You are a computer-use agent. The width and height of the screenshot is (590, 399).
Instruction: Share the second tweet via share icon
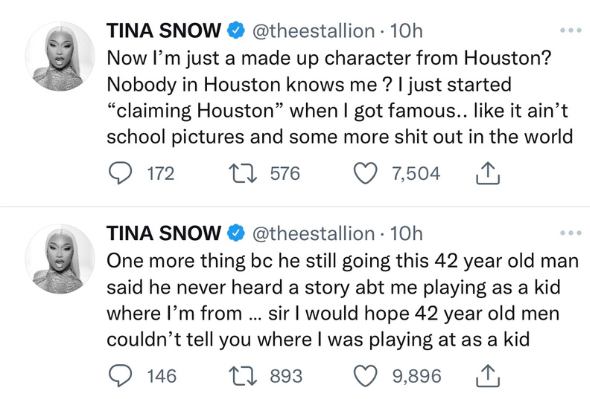[x=488, y=376]
